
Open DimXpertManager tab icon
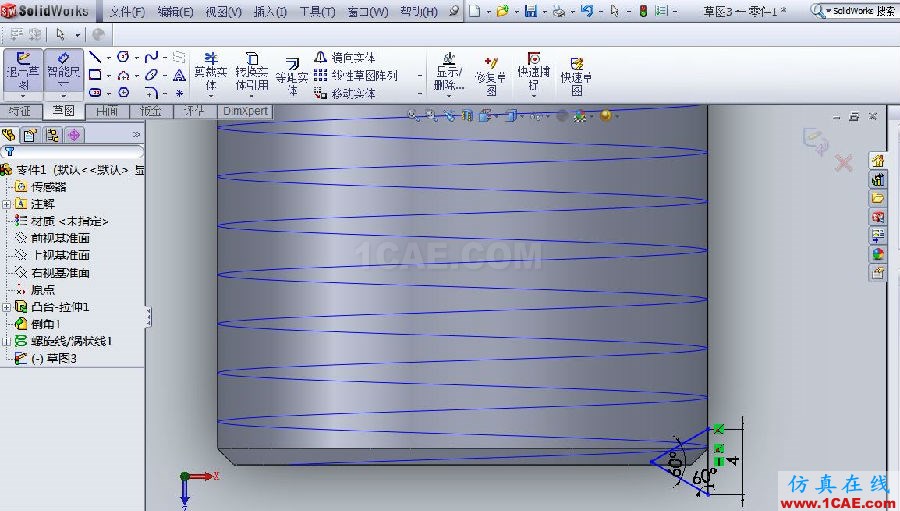74,135
